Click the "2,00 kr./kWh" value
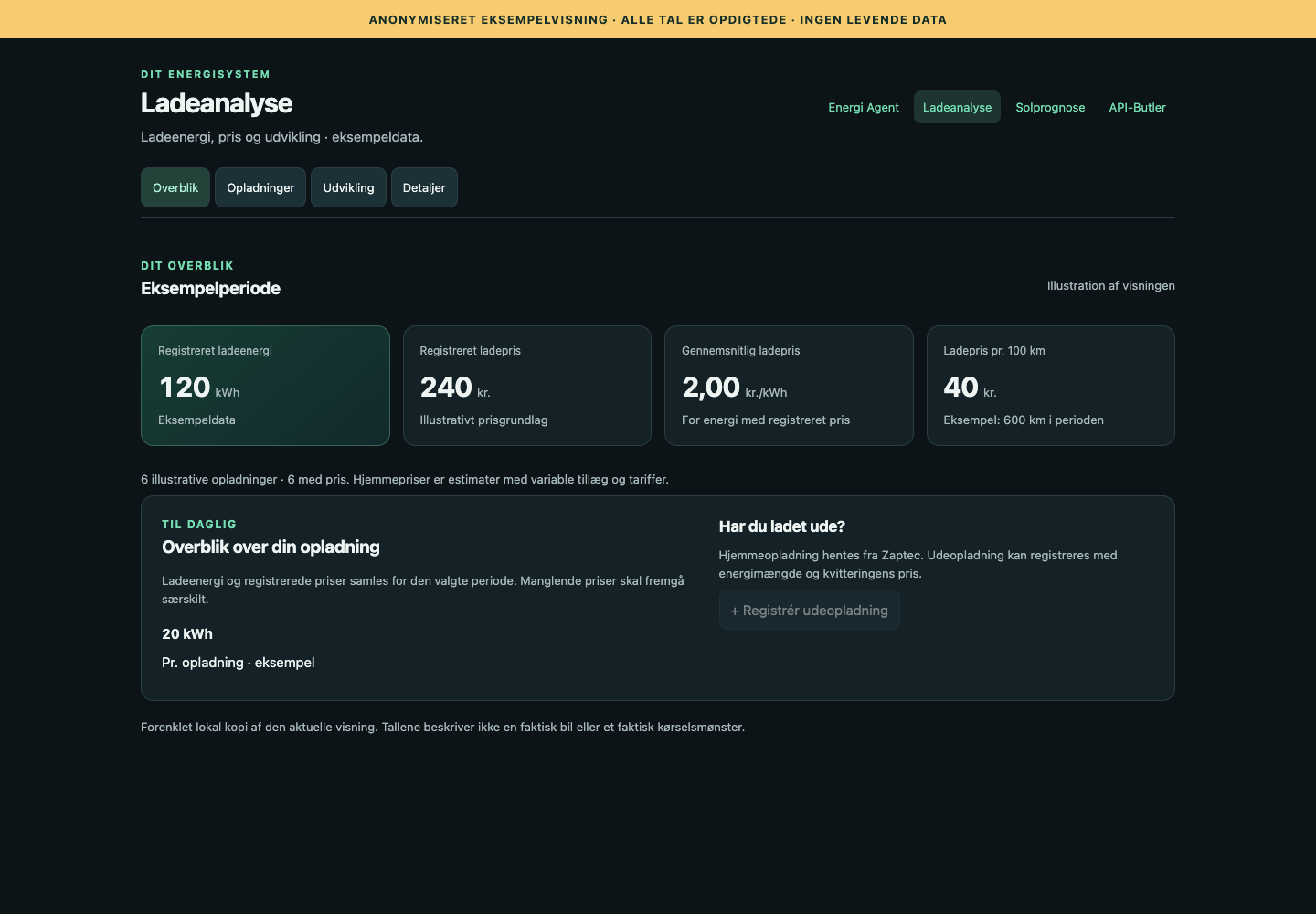The width and height of the screenshot is (1316, 914). coord(734,388)
